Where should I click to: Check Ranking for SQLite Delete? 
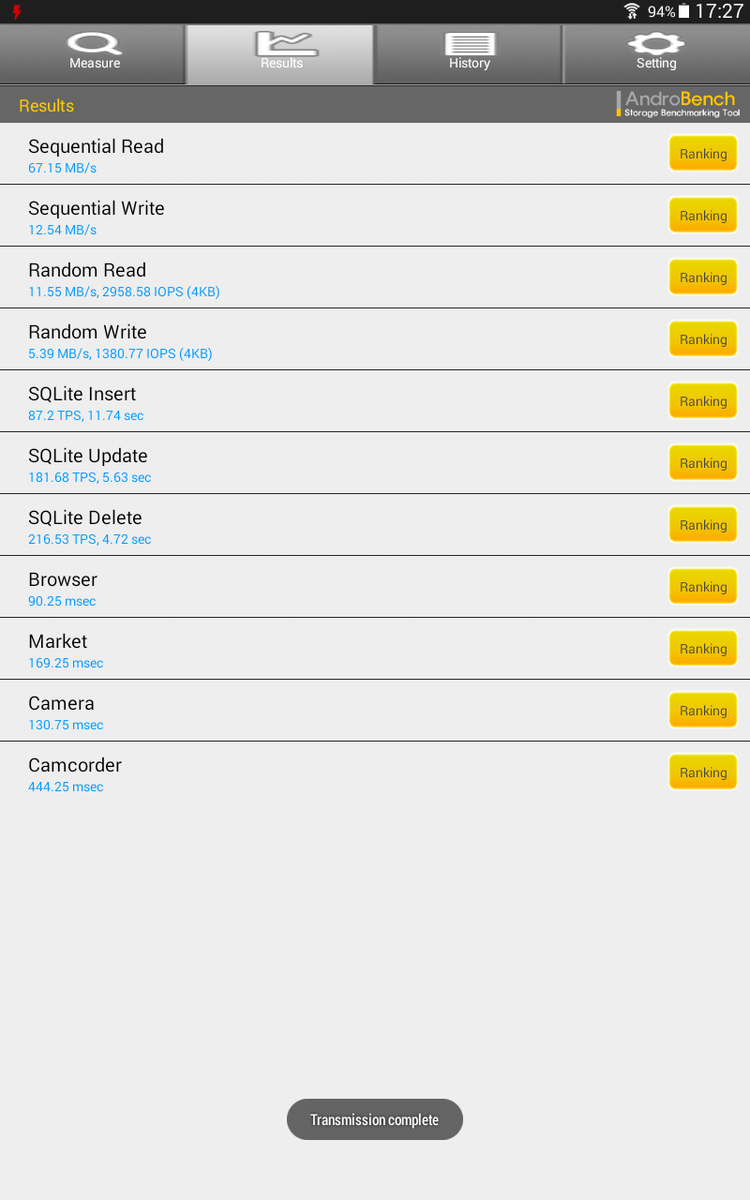point(703,526)
